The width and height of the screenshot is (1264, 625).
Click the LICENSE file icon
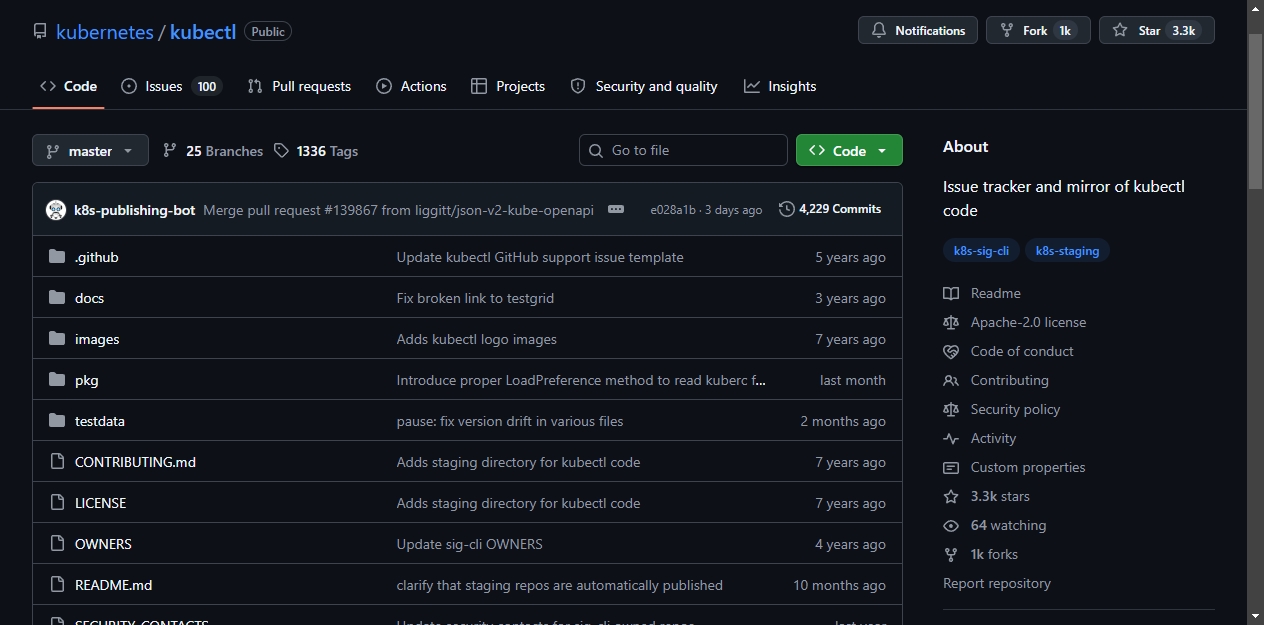tap(57, 503)
